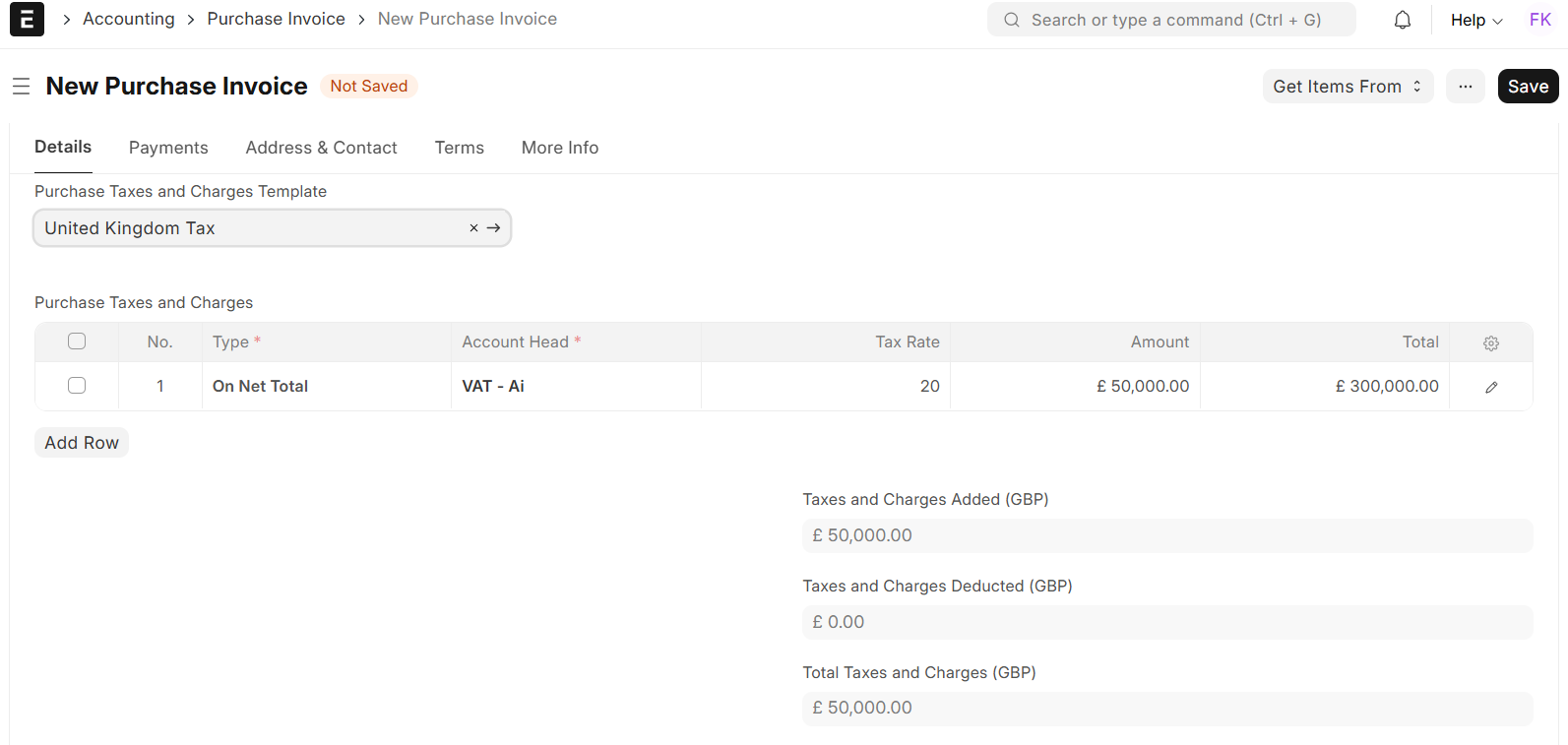
Task: Toggle the sidebar hamburger menu
Action: click(x=21, y=87)
